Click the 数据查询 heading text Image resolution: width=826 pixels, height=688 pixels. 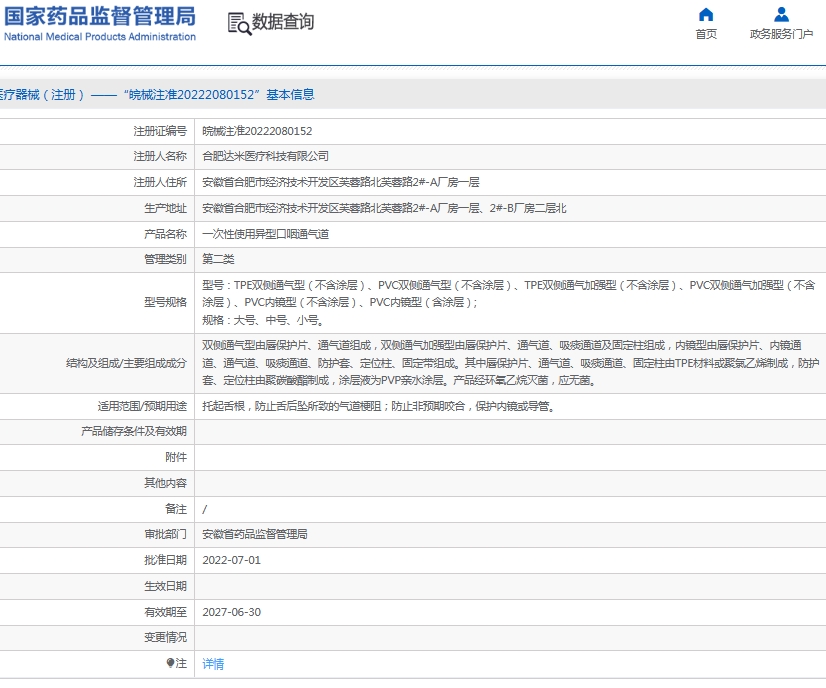tap(283, 22)
